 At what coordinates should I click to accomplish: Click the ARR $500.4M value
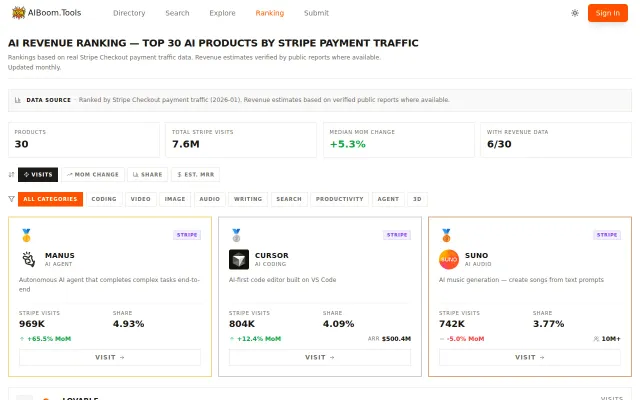tap(389, 339)
